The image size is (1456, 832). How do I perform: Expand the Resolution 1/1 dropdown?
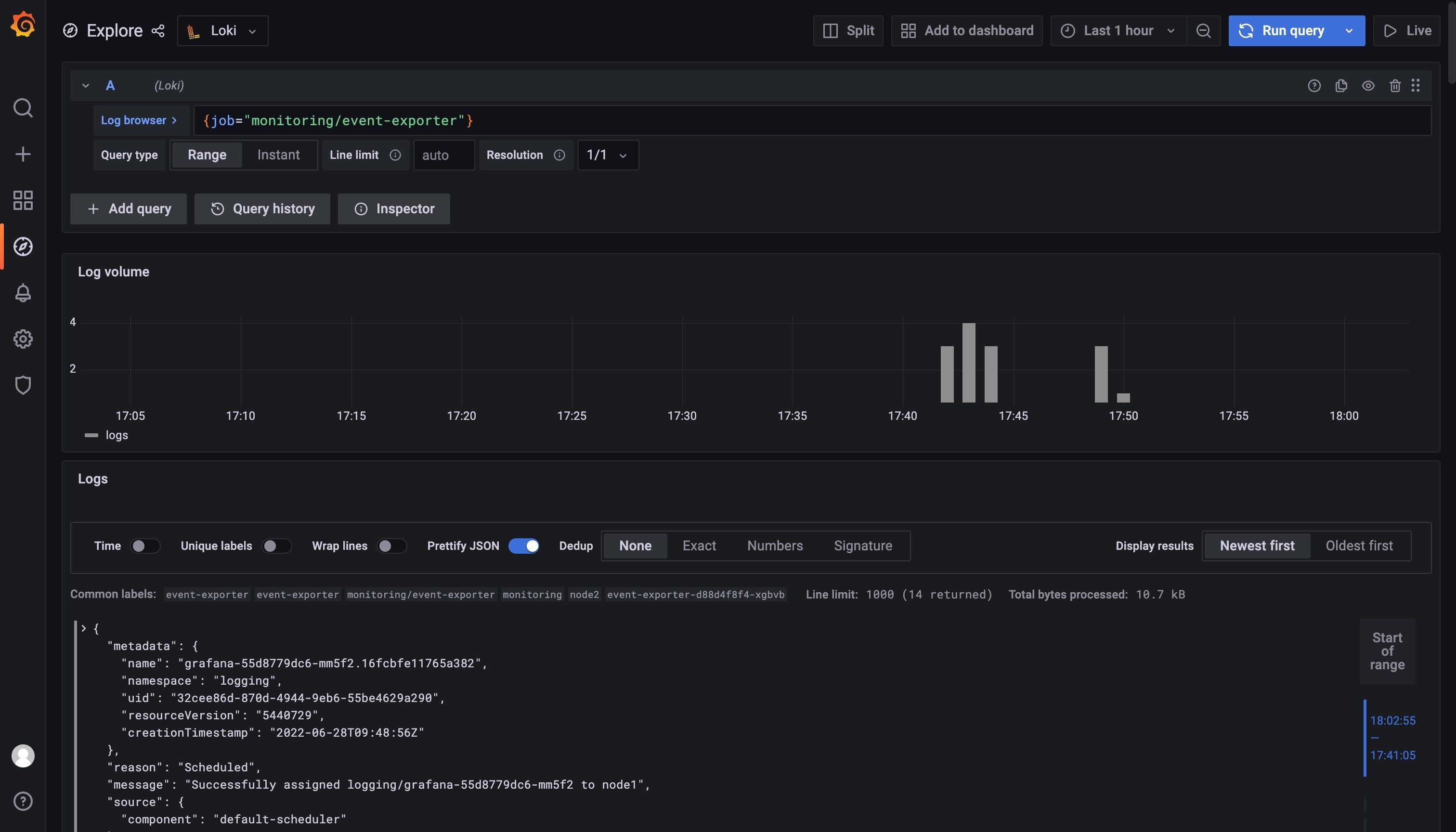[607, 154]
